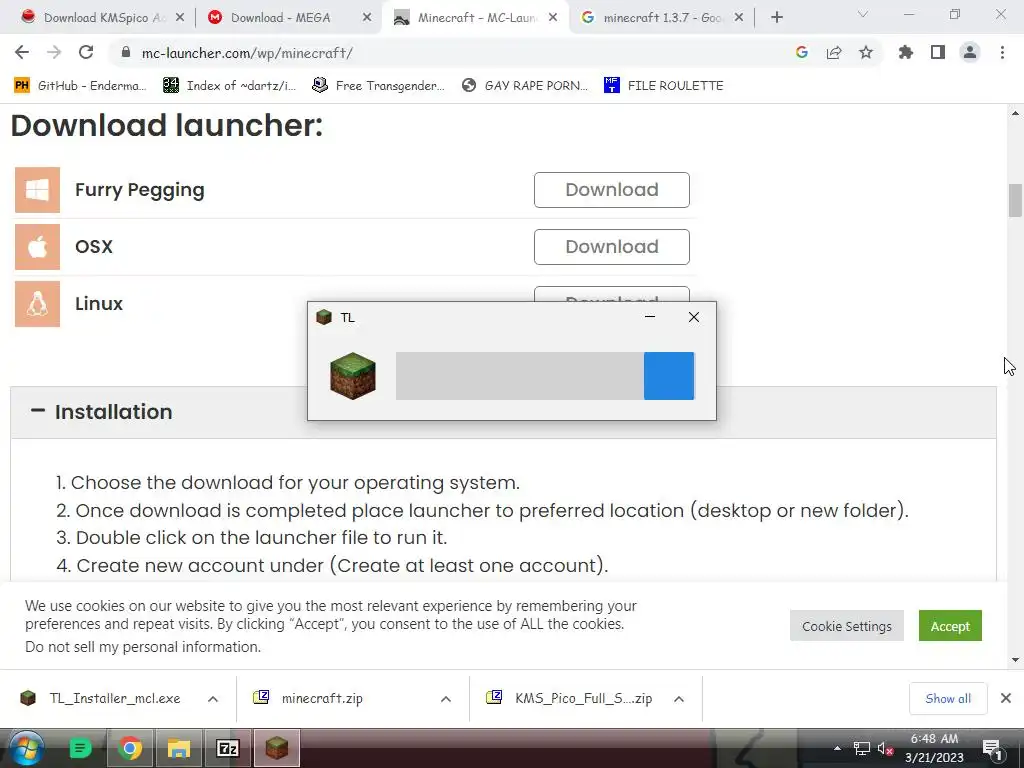Open the Action Center notification icon
This screenshot has width=1024, height=768.
[992, 748]
